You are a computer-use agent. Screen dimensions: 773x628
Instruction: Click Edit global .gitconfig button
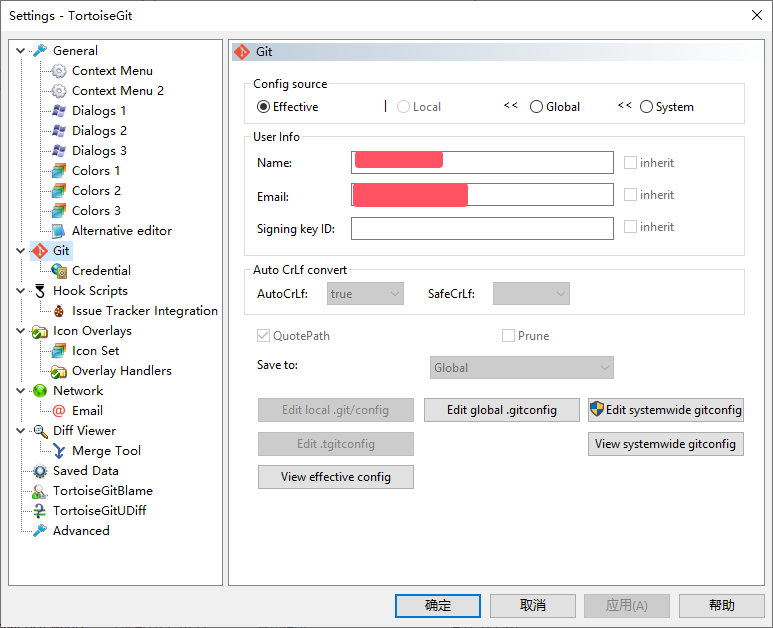click(502, 410)
